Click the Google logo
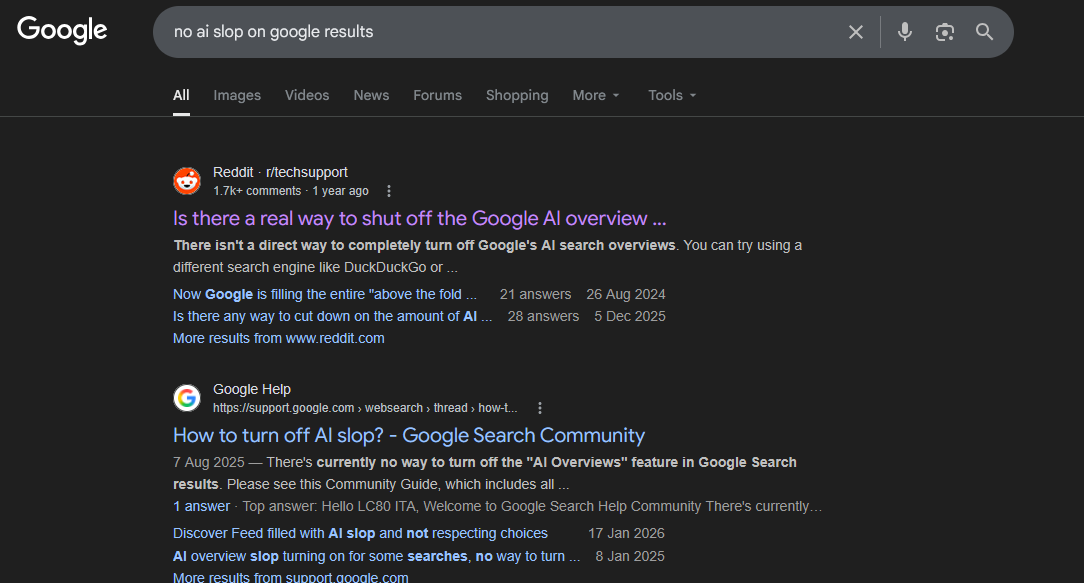1084x583 pixels. [x=62, y=31]
